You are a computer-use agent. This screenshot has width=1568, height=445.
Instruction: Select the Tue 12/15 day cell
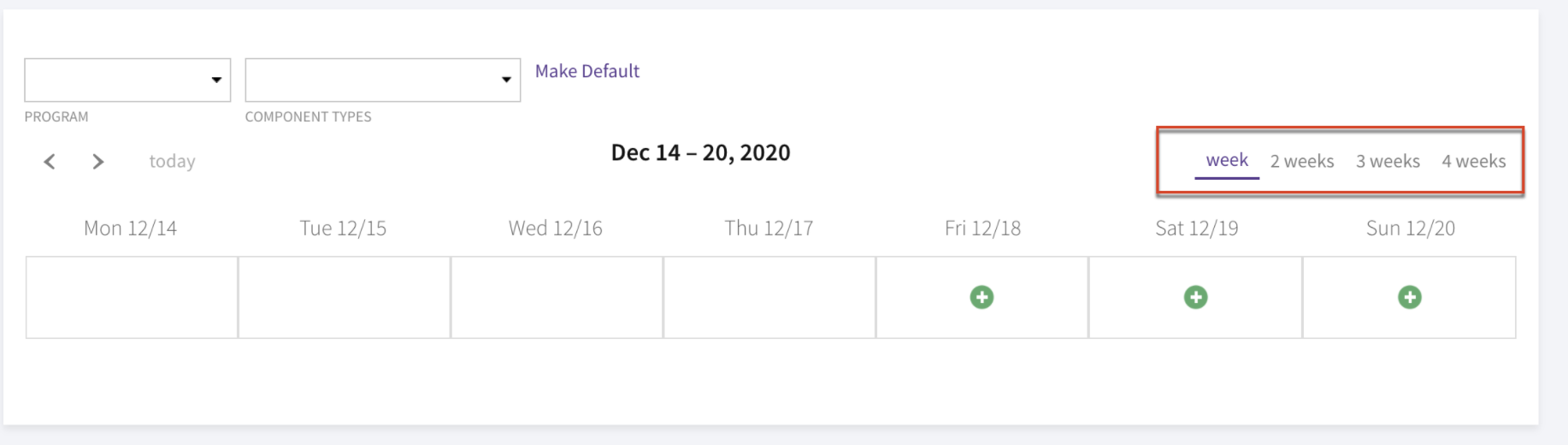345,297
